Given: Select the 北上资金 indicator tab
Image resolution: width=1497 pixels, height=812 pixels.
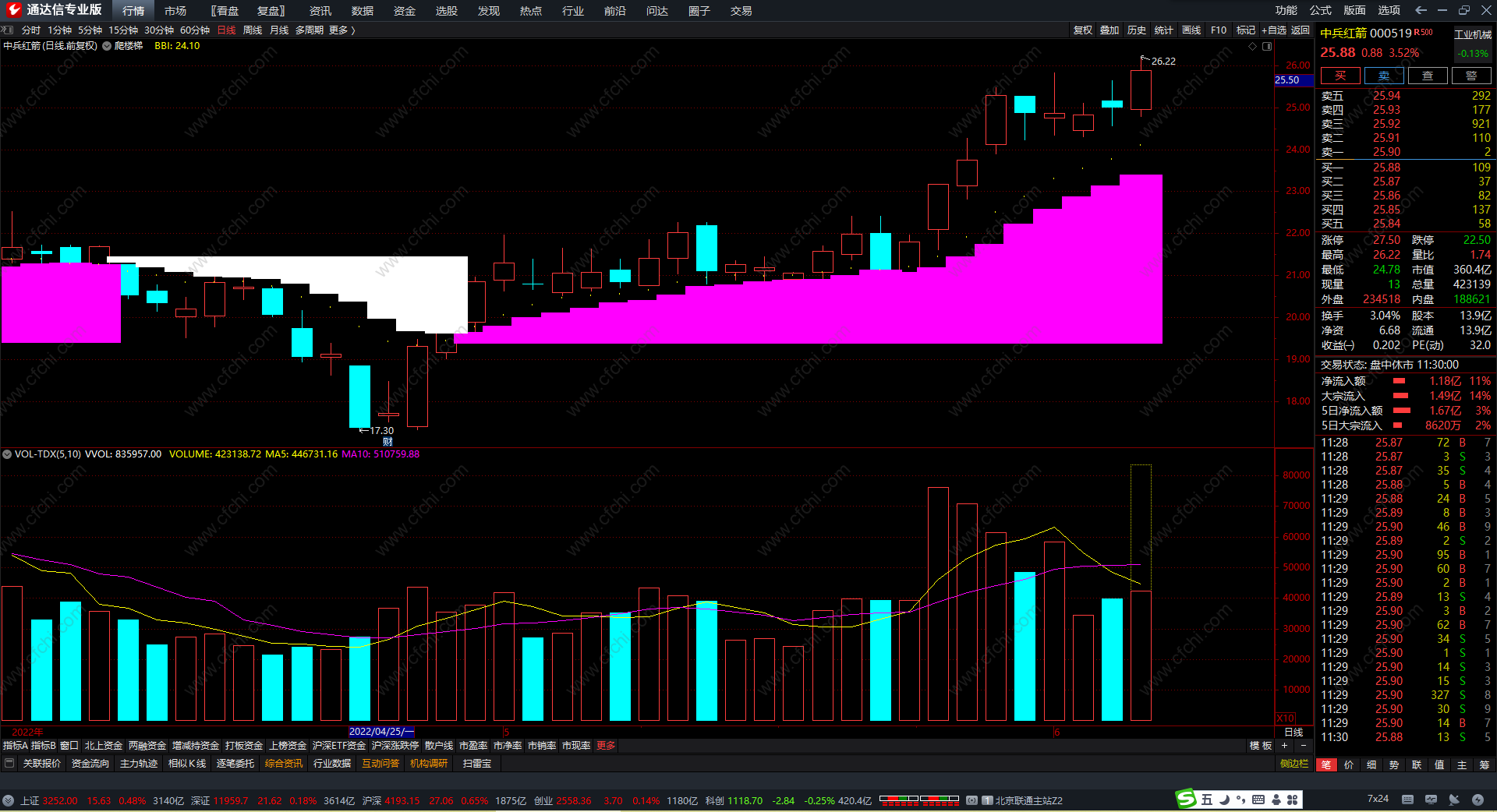Looking at the screenshot, I should click(104, 746).
